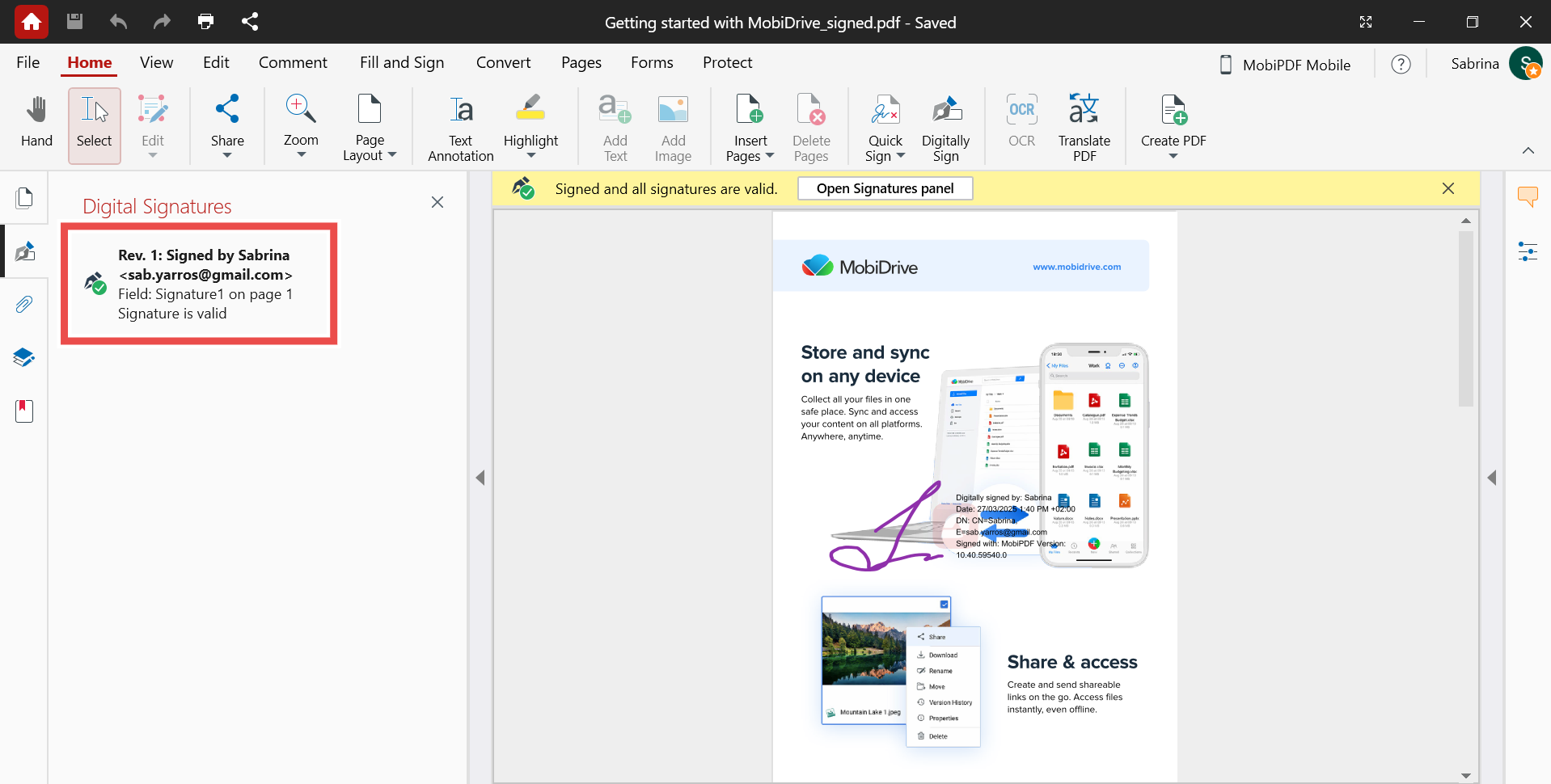Click the Open Signatures panel button
The height and width of the screenshot is (784, 1551).
885,188
